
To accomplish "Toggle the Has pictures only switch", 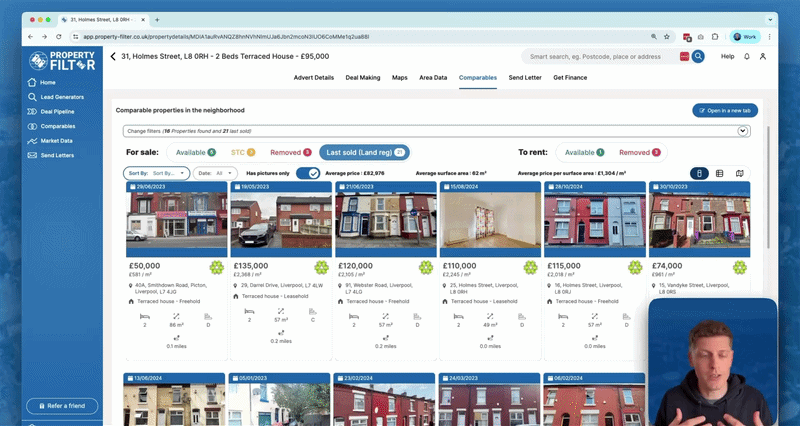I will coord(308,173).
